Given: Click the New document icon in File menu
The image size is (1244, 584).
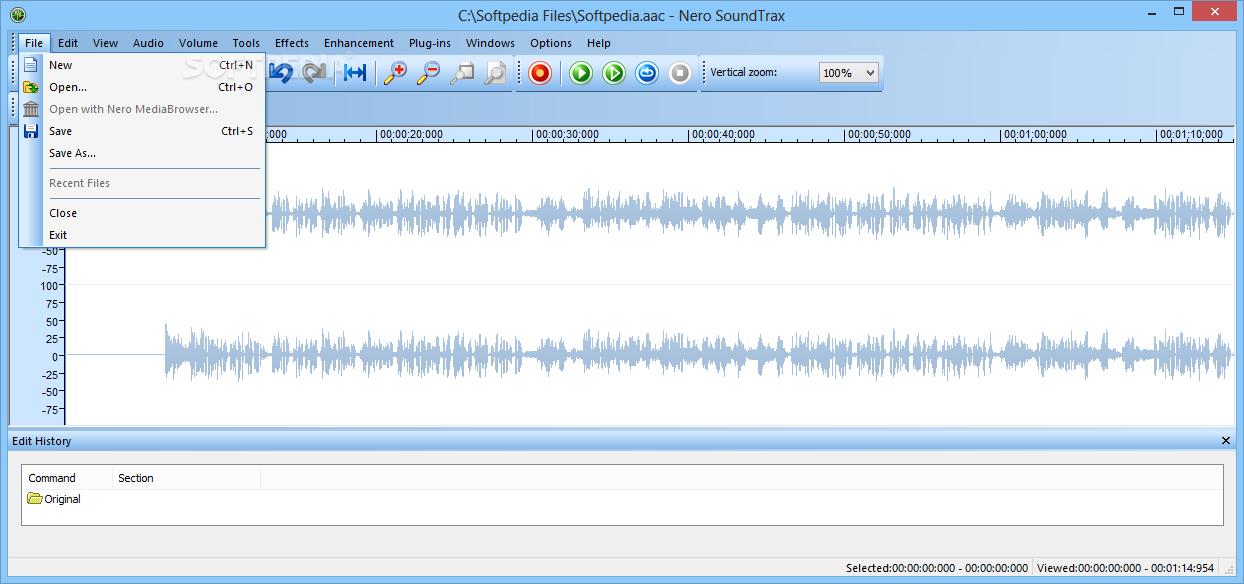Looking at the screenshot, I should (x=31, y=65).
